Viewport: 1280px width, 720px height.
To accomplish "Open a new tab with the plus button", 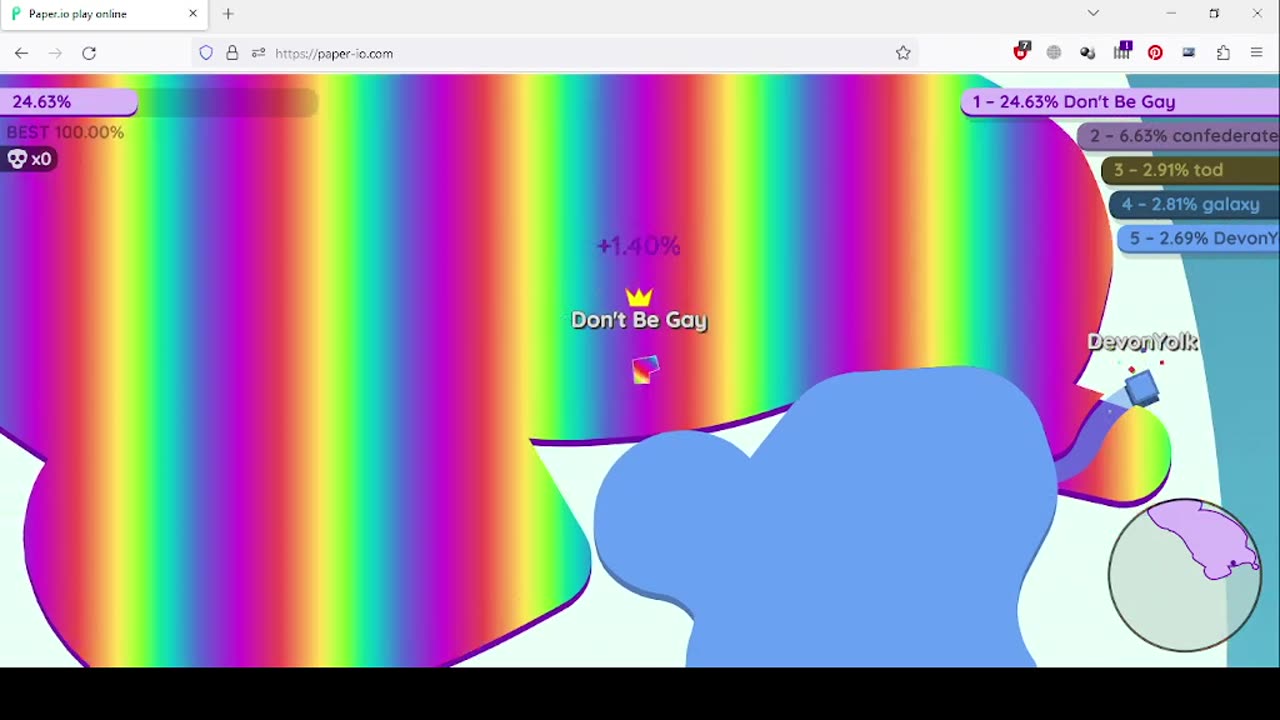I will coord(228,14).
